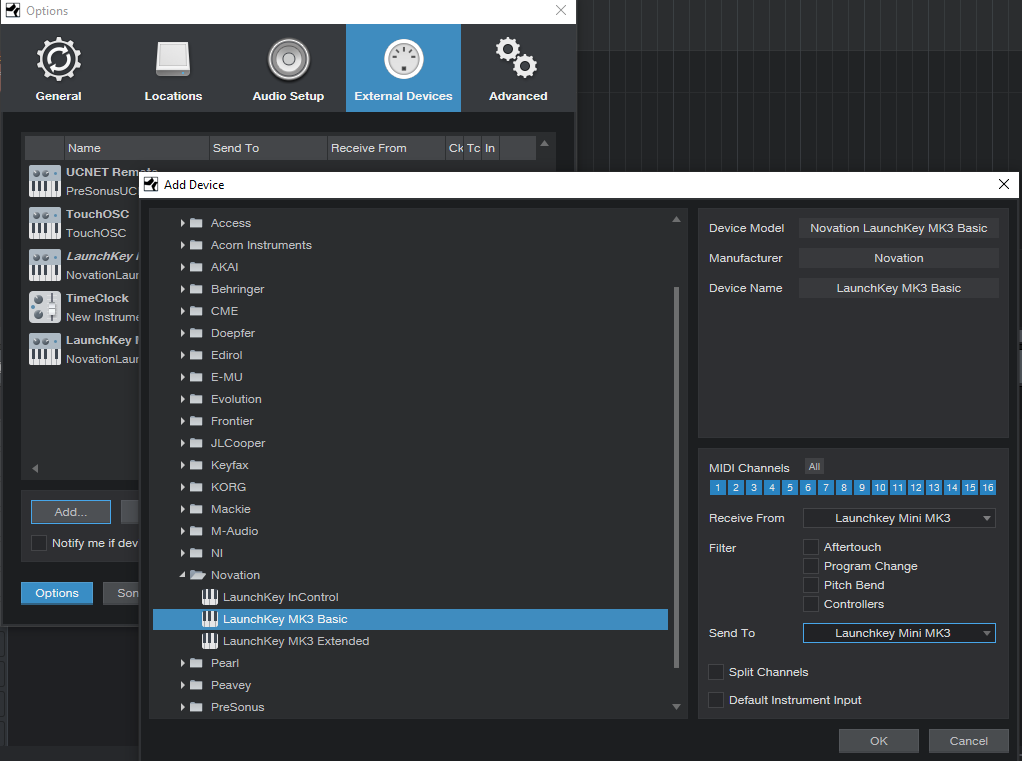Click the TimeClock control surface icon
The width and height of the screenshot is (1022, 761).
click(x=45, y=307)
